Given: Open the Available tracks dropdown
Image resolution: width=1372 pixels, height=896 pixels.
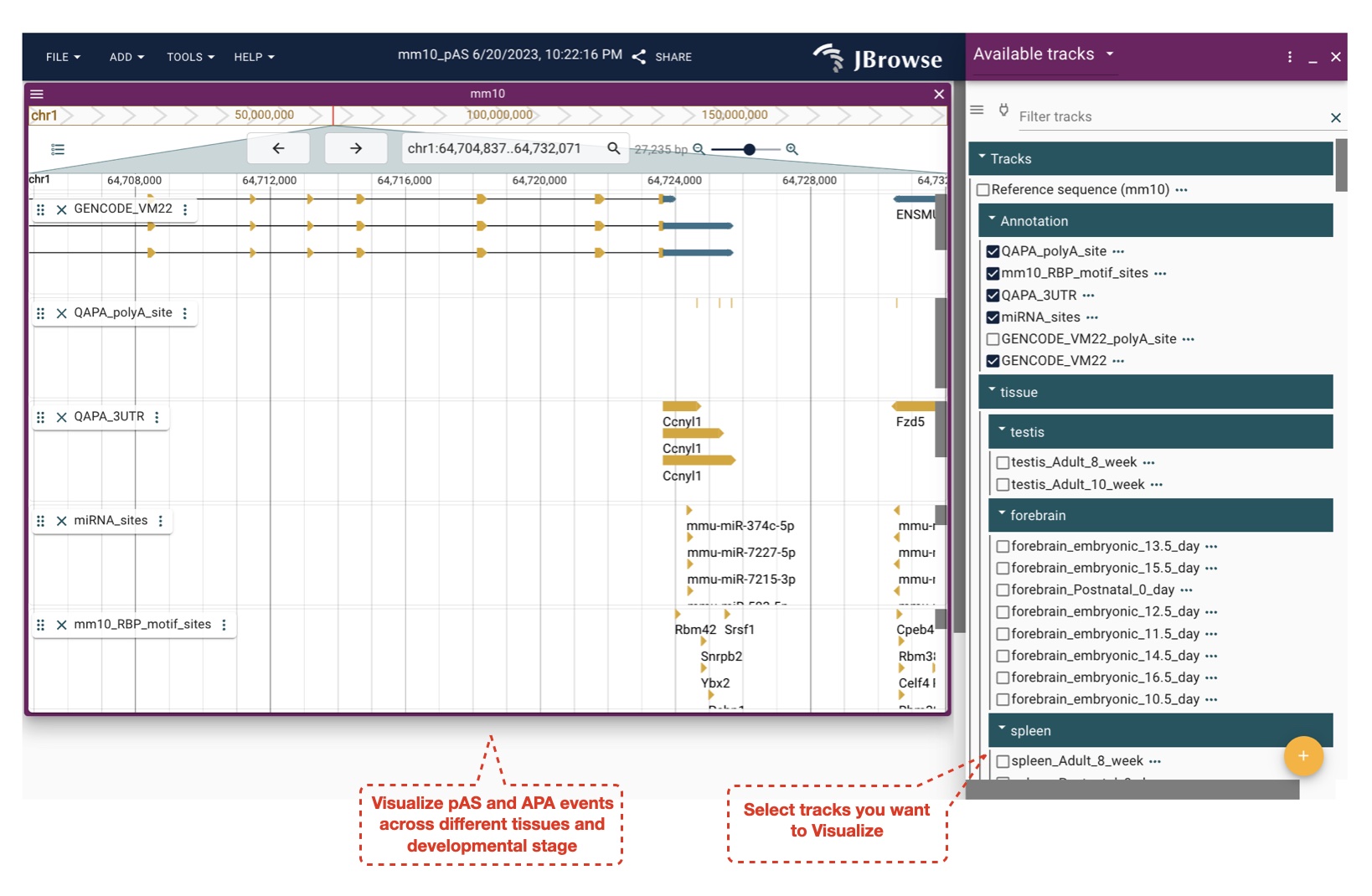Looking at the screenshot, I should [1110, 54].
